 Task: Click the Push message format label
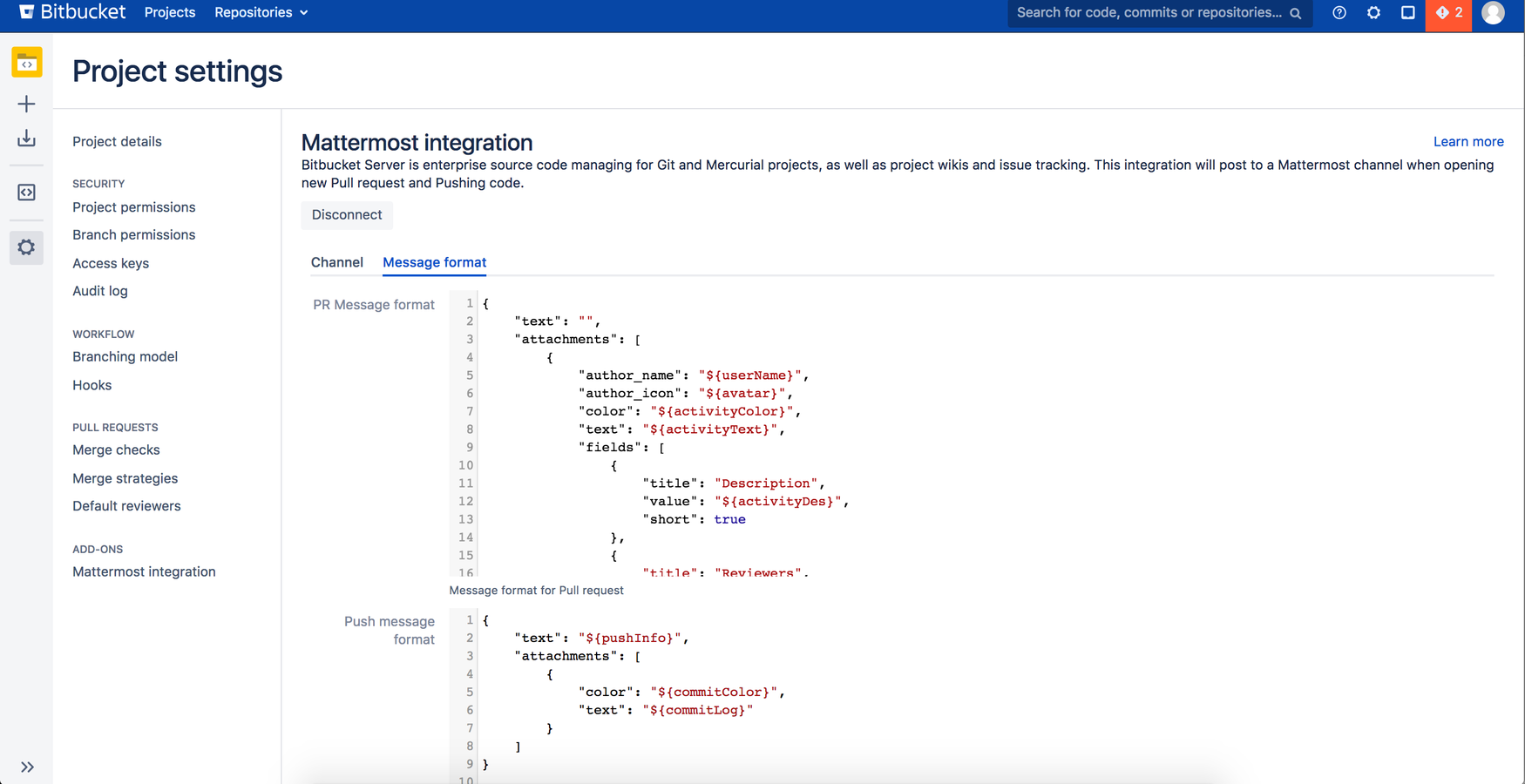(389, 630)
